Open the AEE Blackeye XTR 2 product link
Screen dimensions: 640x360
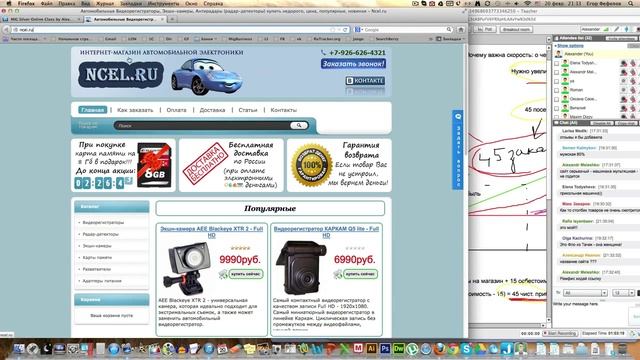tap(211, 232)
